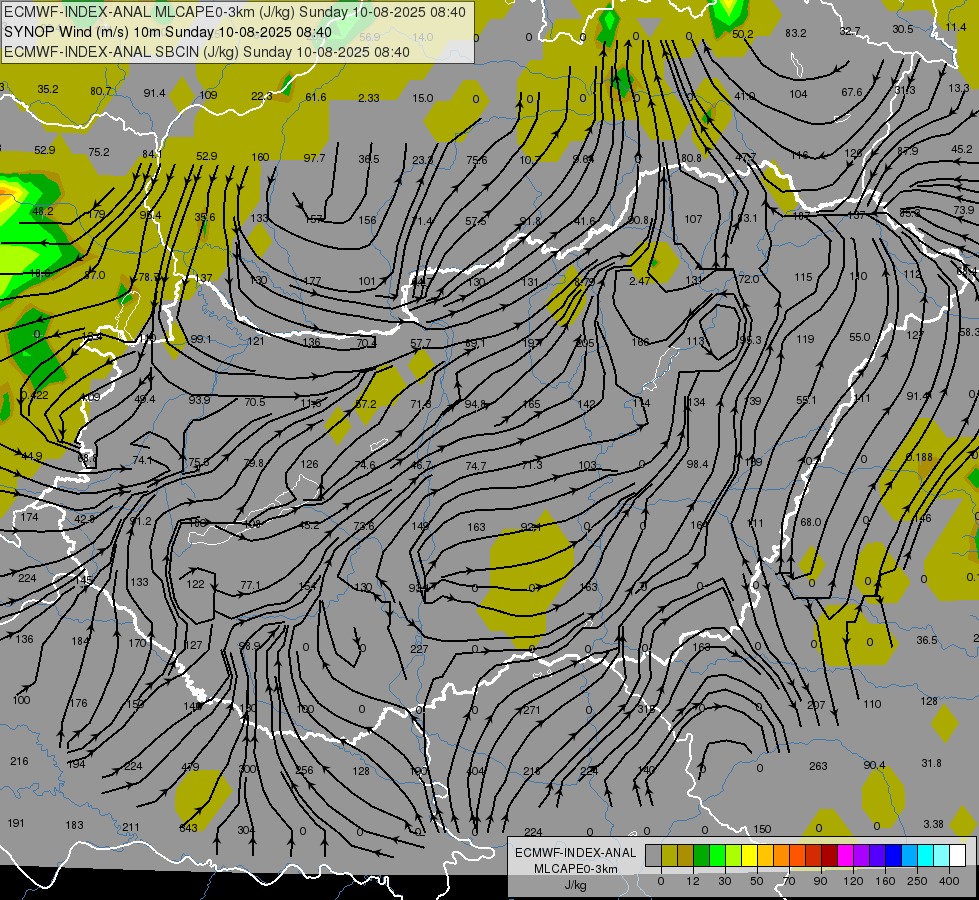The image size is (979, 900).
Task: Select the map value '98.4'
Action: [697, 463]
